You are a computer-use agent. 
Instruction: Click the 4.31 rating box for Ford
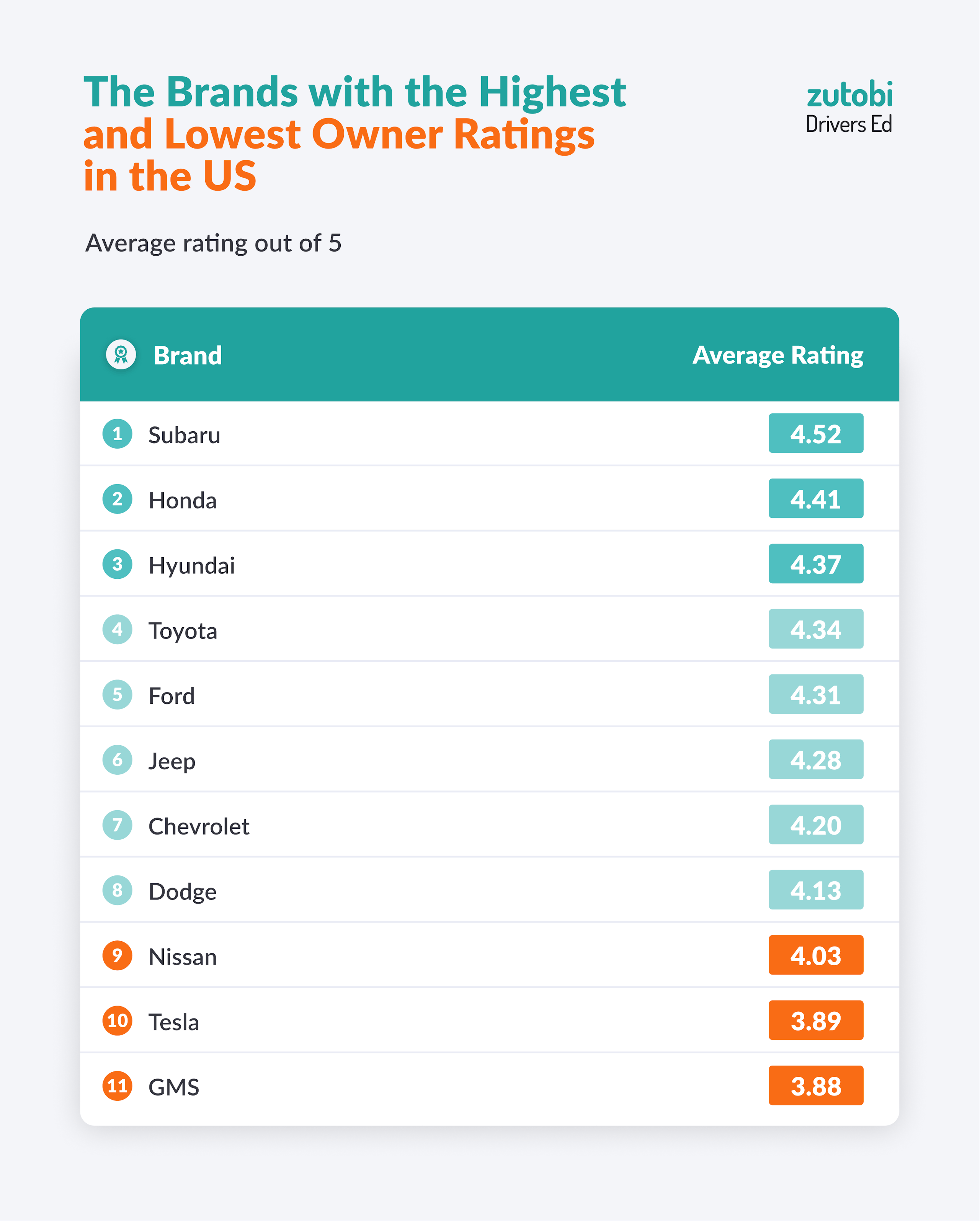(816, 694)
